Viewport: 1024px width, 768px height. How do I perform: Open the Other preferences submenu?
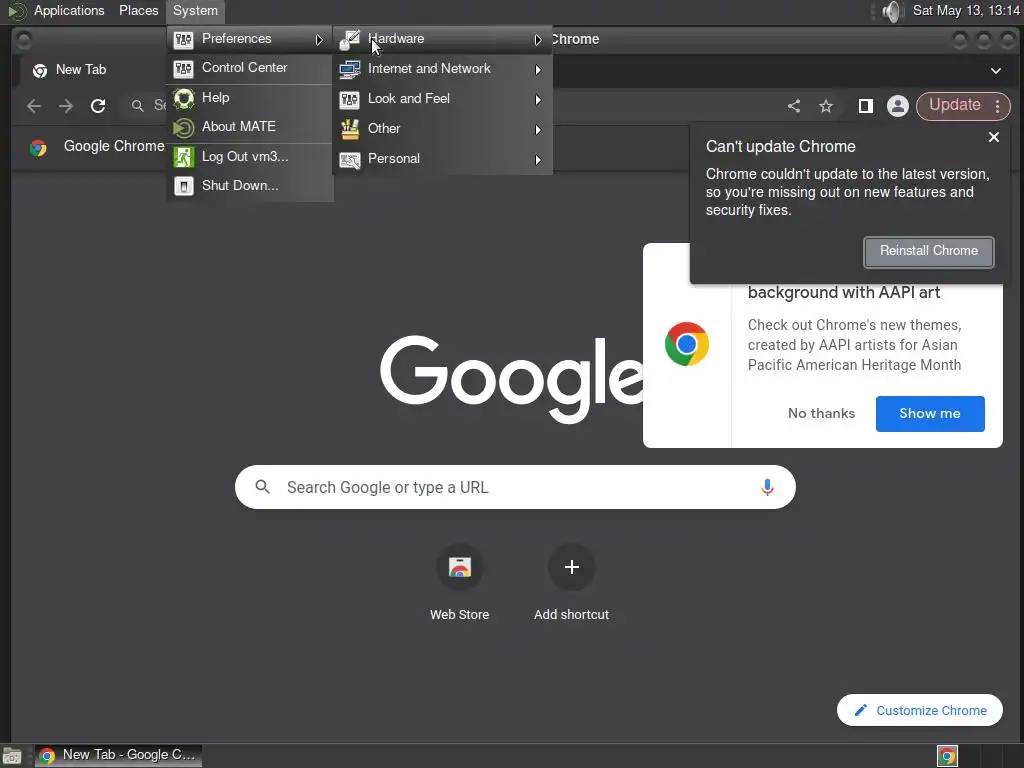443,129
